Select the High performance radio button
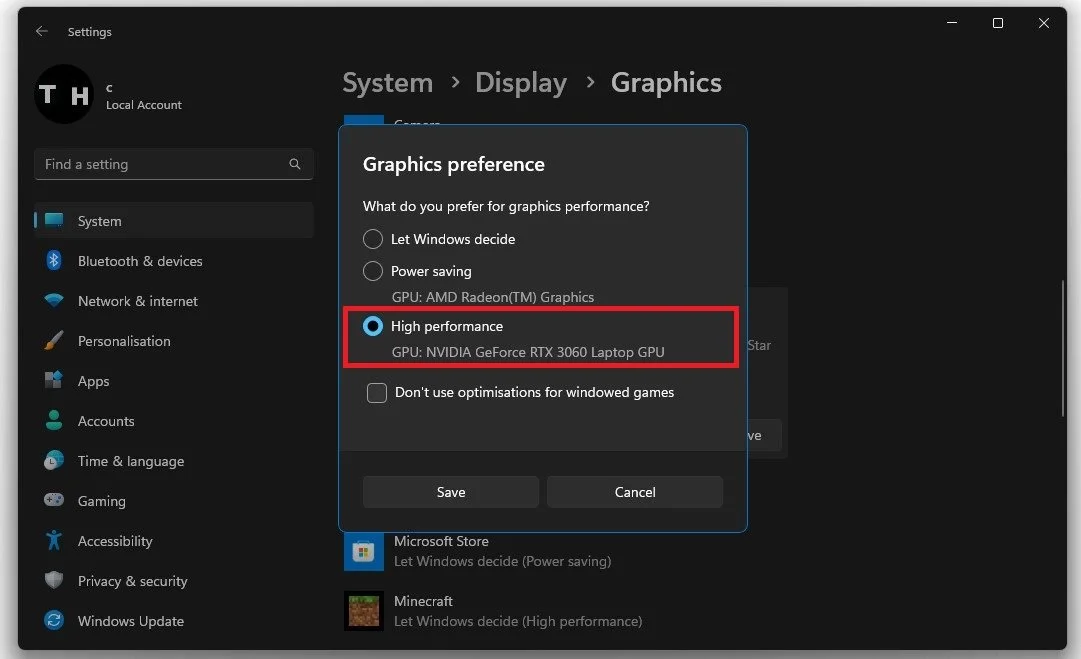 tap(373, 326)
